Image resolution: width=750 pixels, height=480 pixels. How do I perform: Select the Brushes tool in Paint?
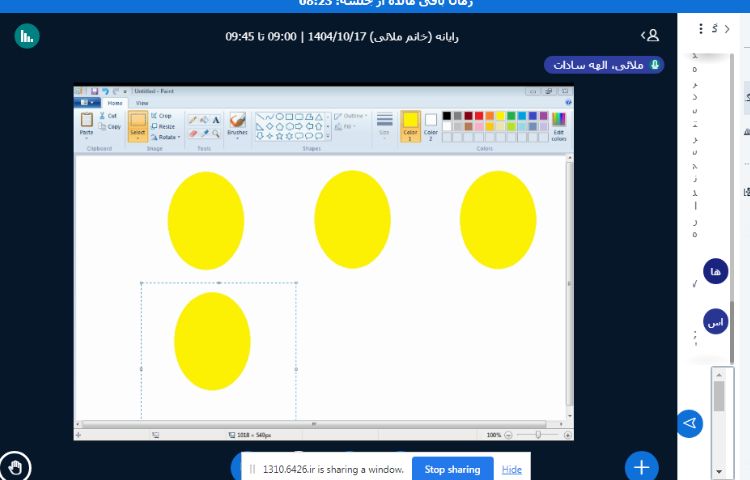click(237, 124)
